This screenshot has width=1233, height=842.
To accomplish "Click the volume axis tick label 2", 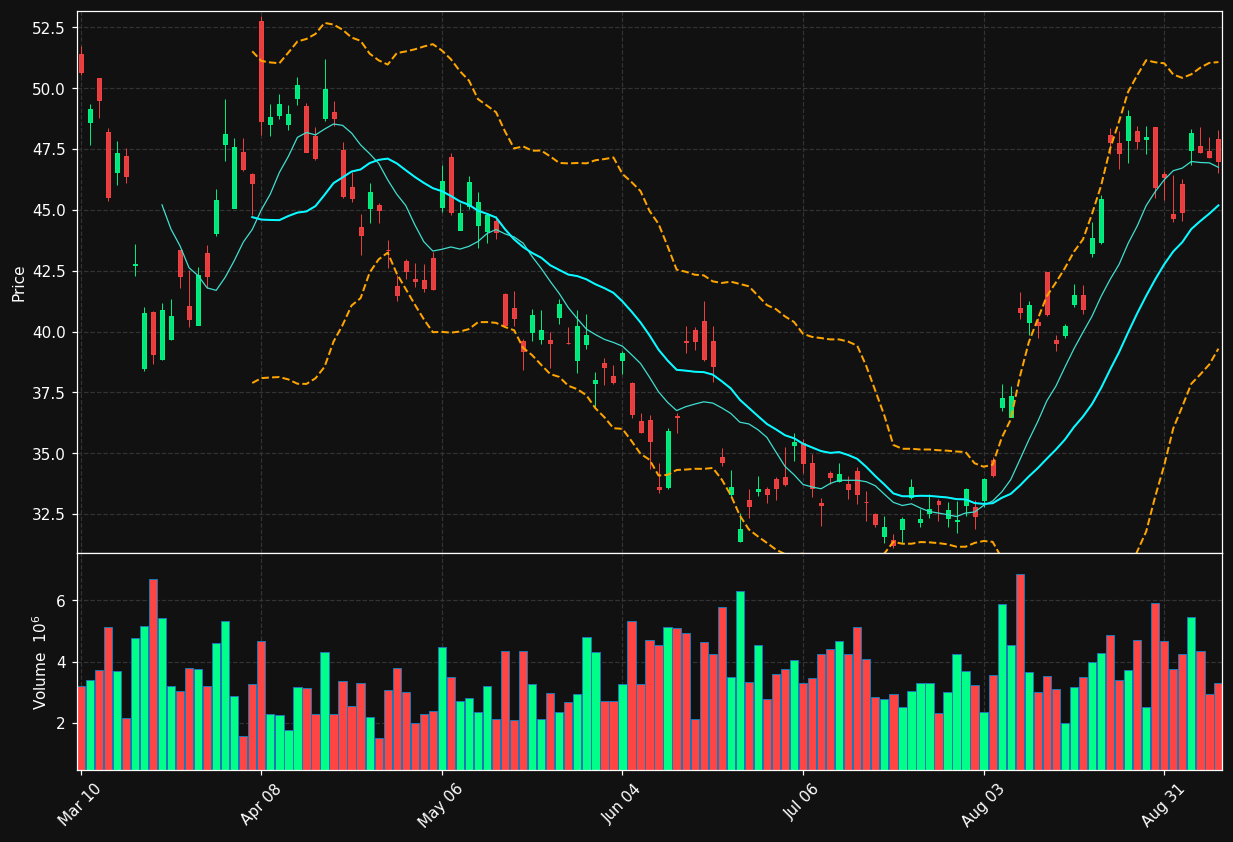I will 61,723.
